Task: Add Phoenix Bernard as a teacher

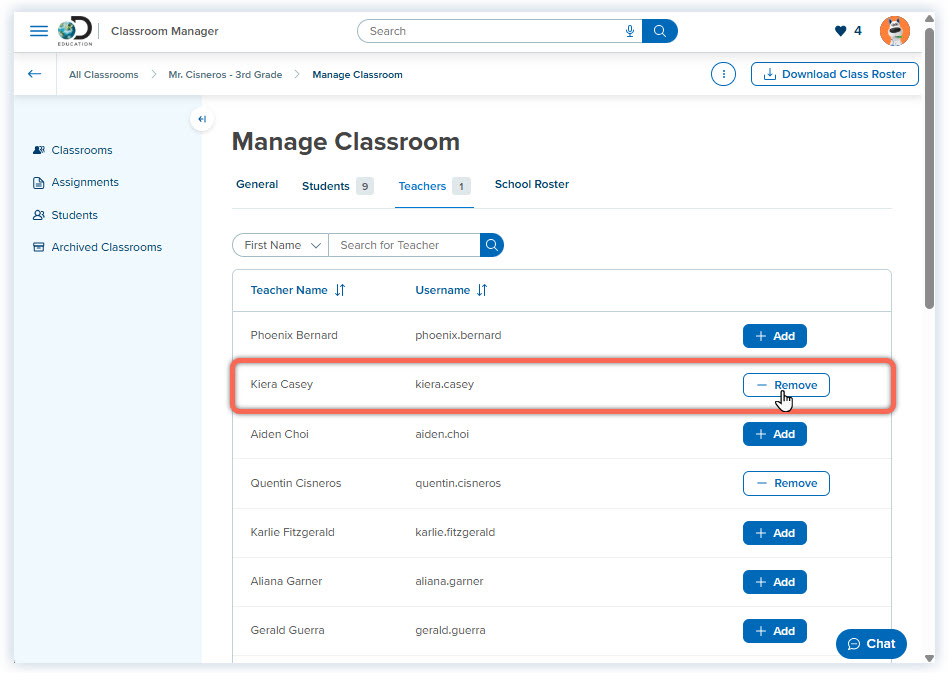Action: pyautogui.click(x=774, y=336)
